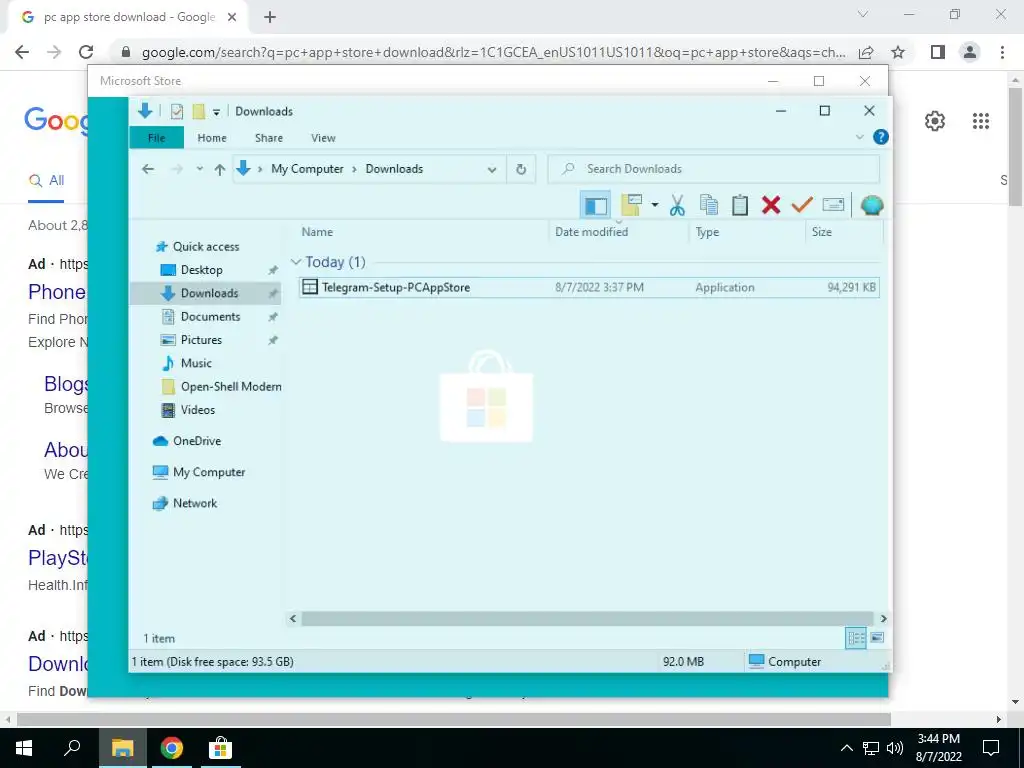Open a new Chrome tab

click(x=270, y=18)
